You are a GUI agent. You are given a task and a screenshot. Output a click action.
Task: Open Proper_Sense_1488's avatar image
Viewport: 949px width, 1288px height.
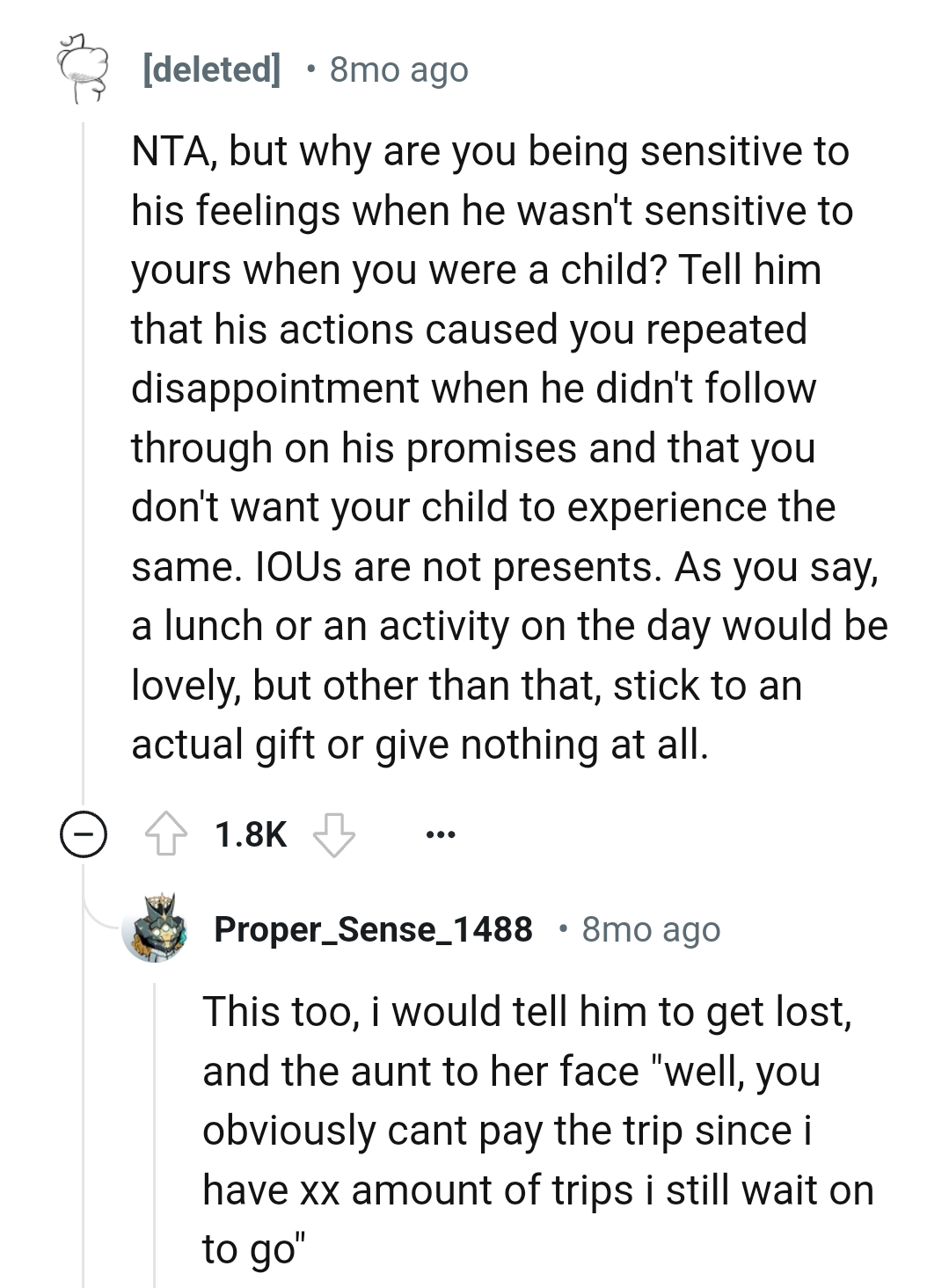coord(156,929)
